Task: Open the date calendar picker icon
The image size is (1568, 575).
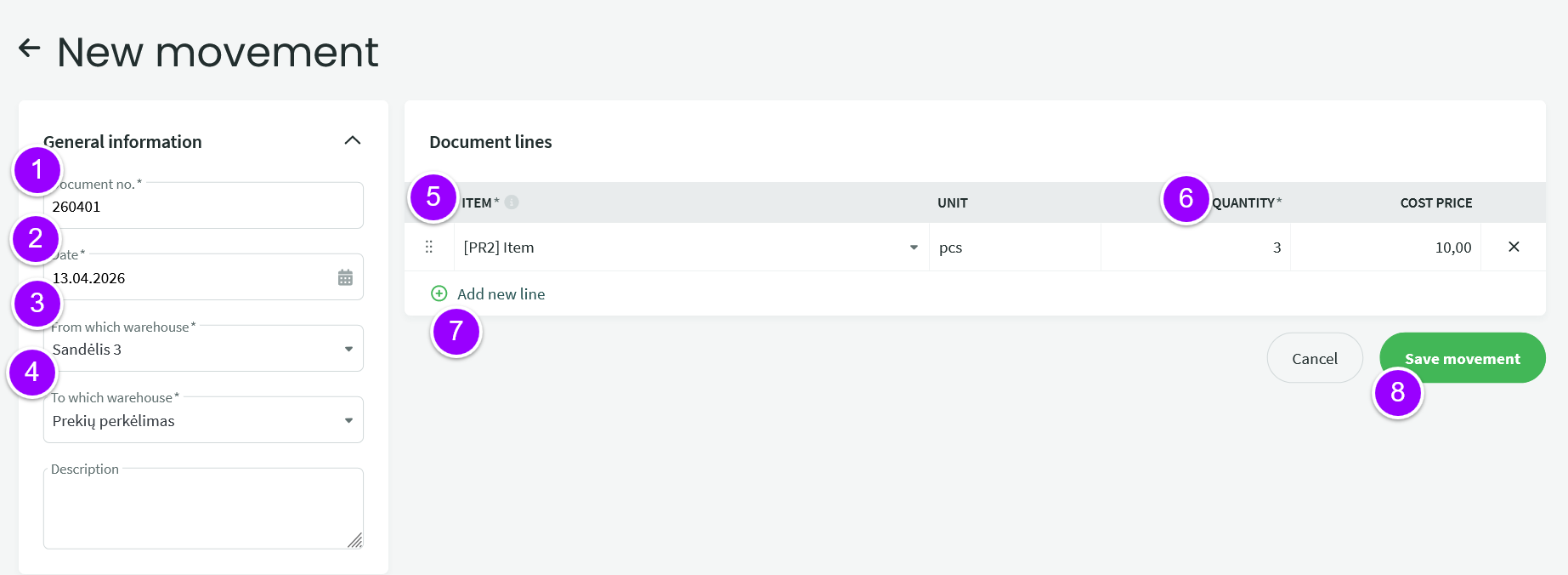Action: pyautogui.click(x=345, y=277)
